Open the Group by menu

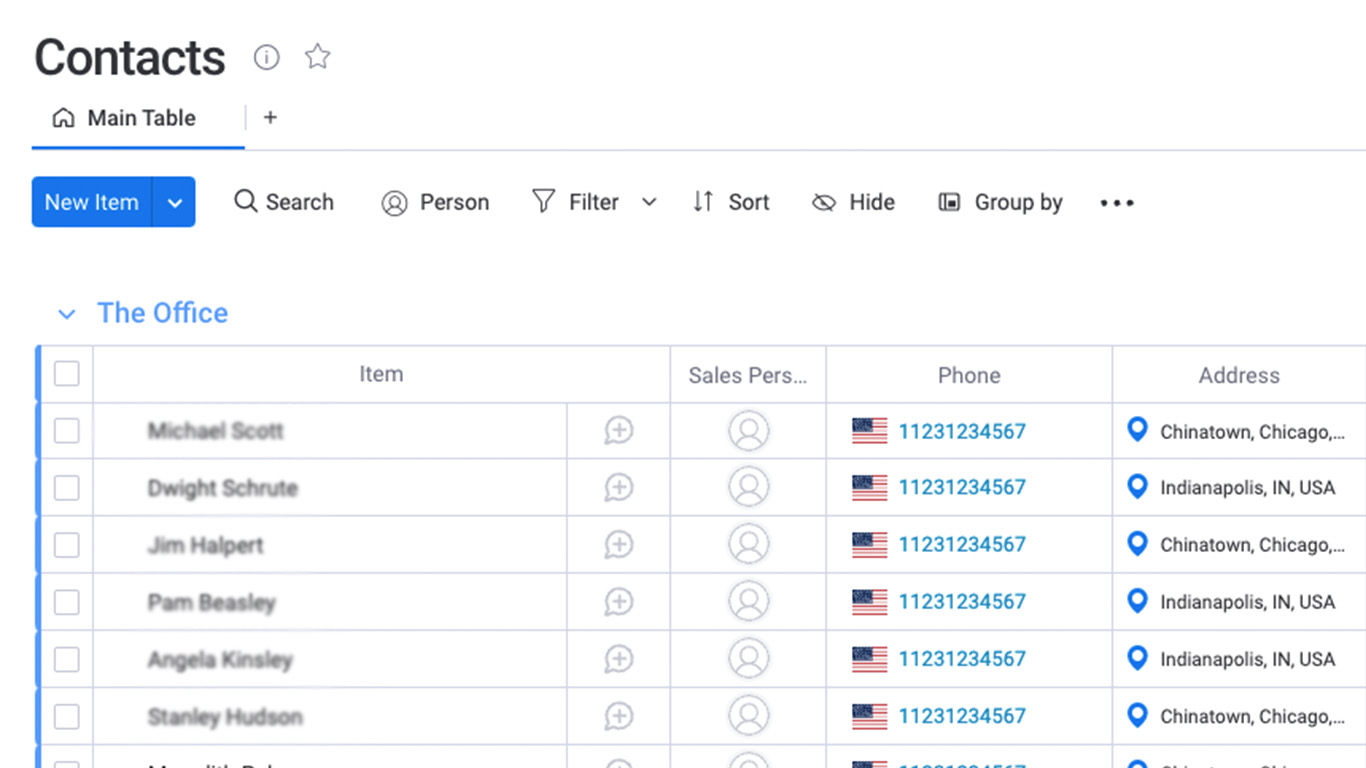coord(1000,203)
